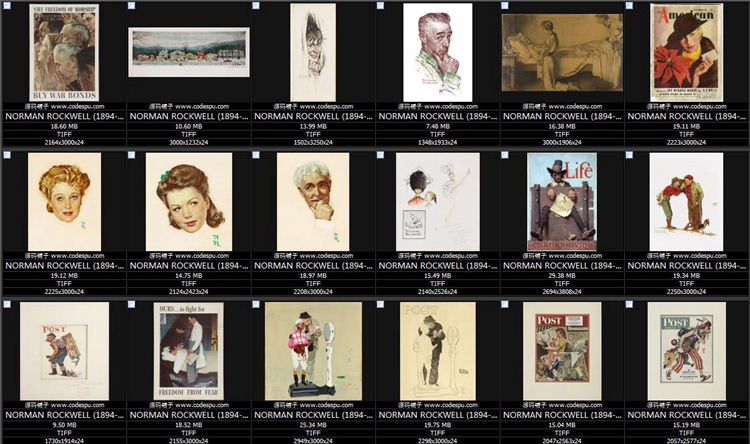Tick the checkbox on the 15.04 MB Post cover
750x444 pixels.
(505, 304)
